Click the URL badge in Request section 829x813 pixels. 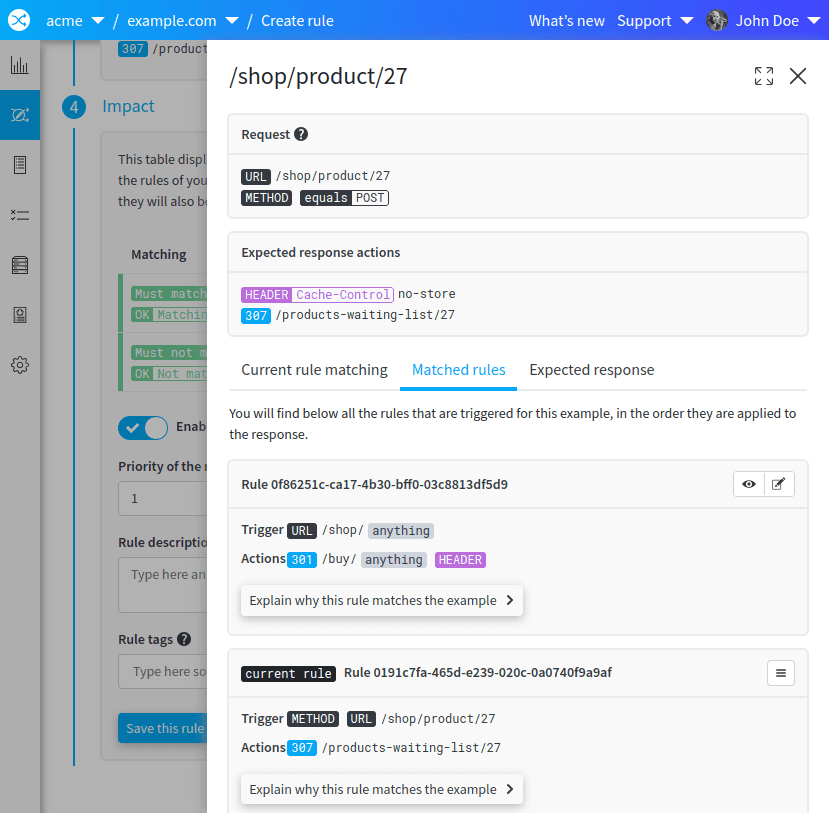pyautogui.click(x=256, y=176)
